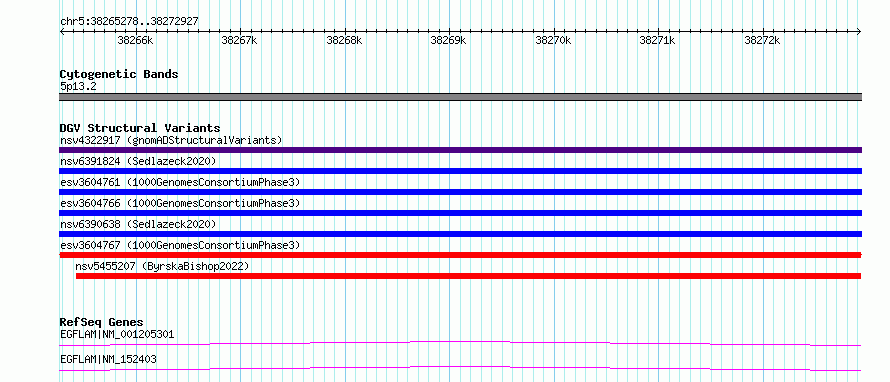Click the 38272k ruler tick label
The height and width of the screenshot is (382, 890).
763,41
